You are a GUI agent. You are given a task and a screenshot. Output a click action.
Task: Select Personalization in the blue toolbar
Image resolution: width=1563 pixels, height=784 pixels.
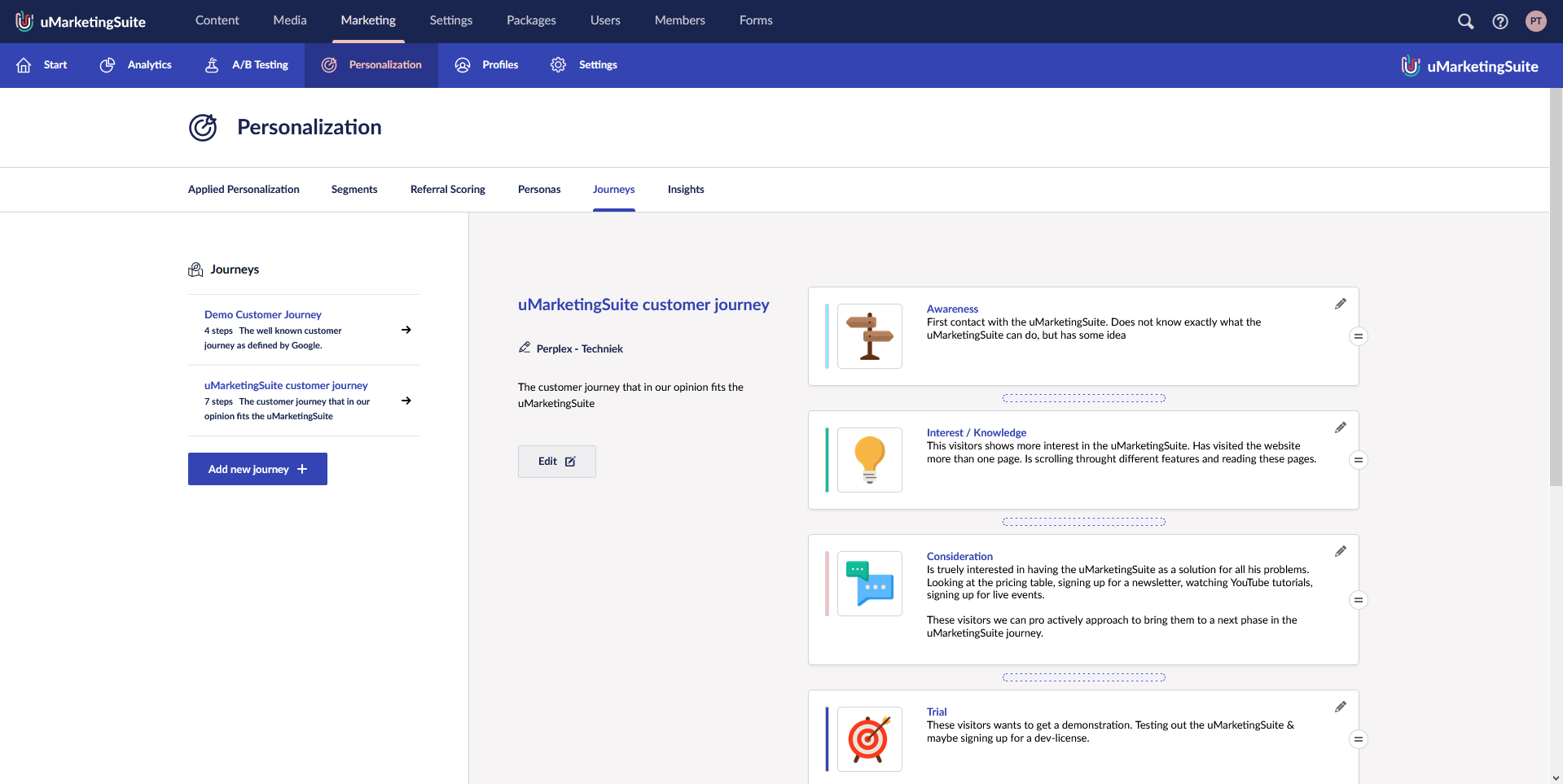[x=371, y=65]
